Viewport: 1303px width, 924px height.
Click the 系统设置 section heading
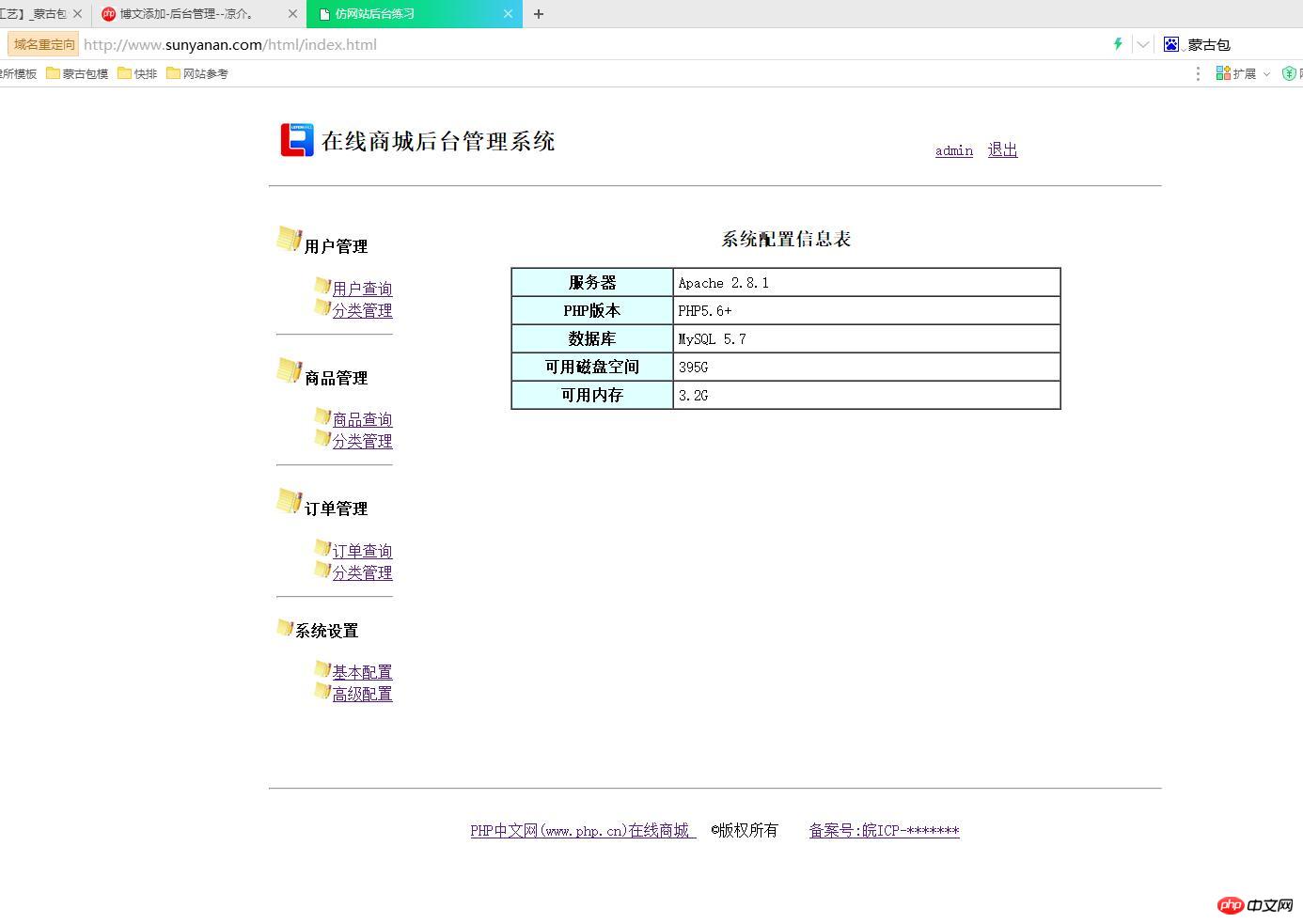(x=327, y=631)
